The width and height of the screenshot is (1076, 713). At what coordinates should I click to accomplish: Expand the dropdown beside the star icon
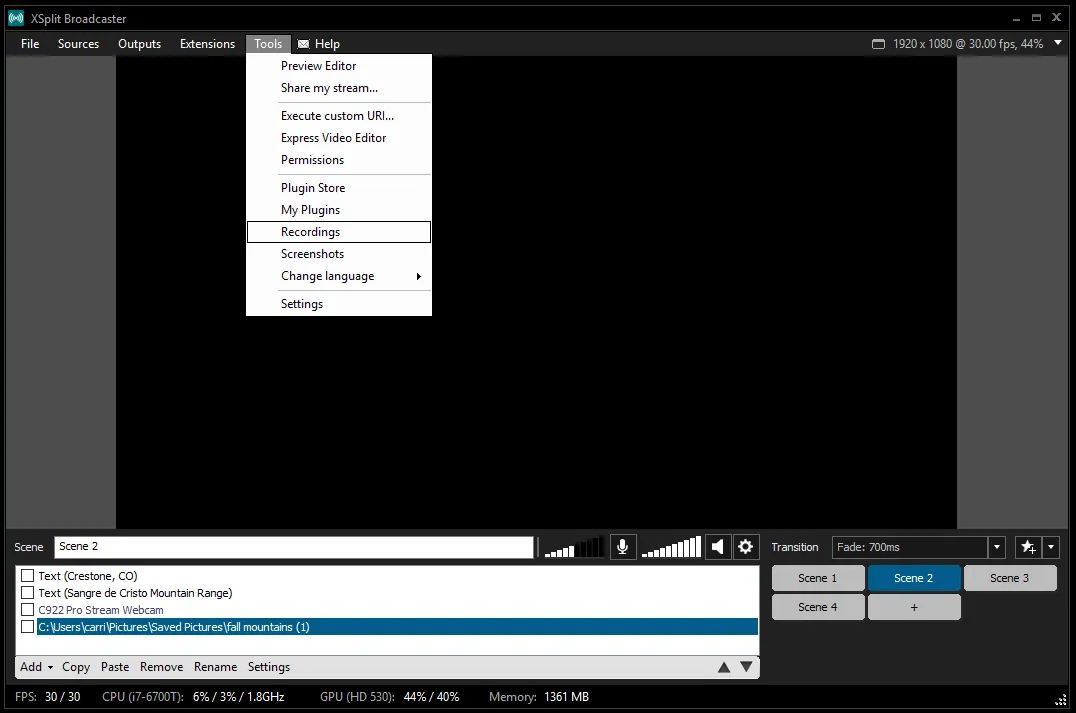click(1051, 547)
